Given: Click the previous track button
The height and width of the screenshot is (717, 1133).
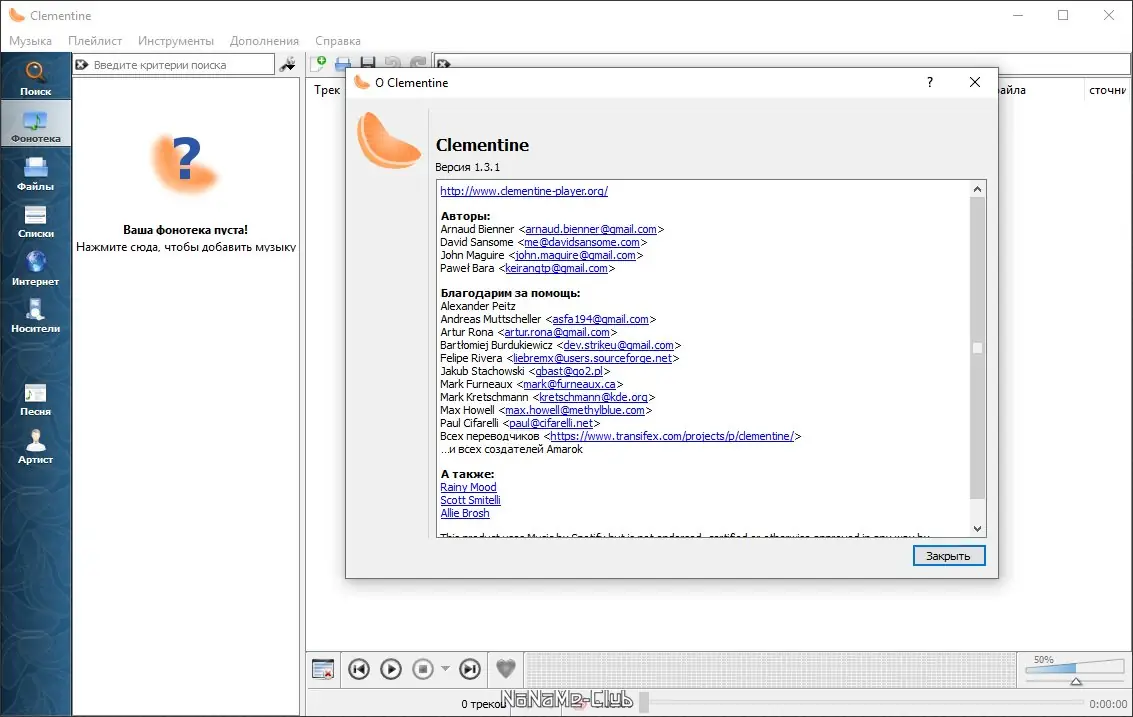Looking at the screenshot, I should pos(358,669).
